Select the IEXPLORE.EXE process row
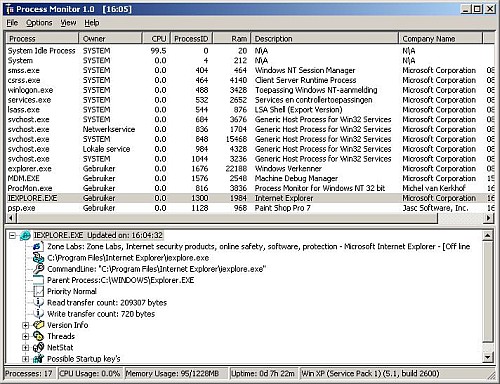The height and width of the screenshot is (384, 500). pyautogui.click(x=250, y=198)
